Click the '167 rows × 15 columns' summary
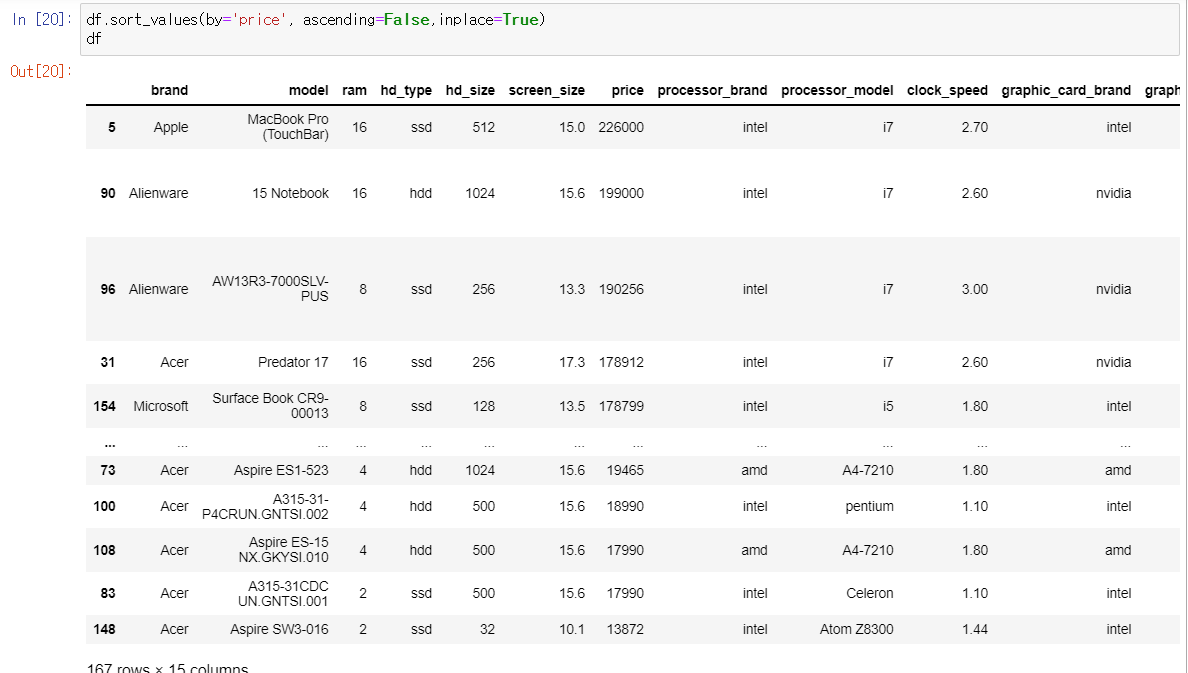Viewport: 1188px width, 673px height. (x=167, y=668)
